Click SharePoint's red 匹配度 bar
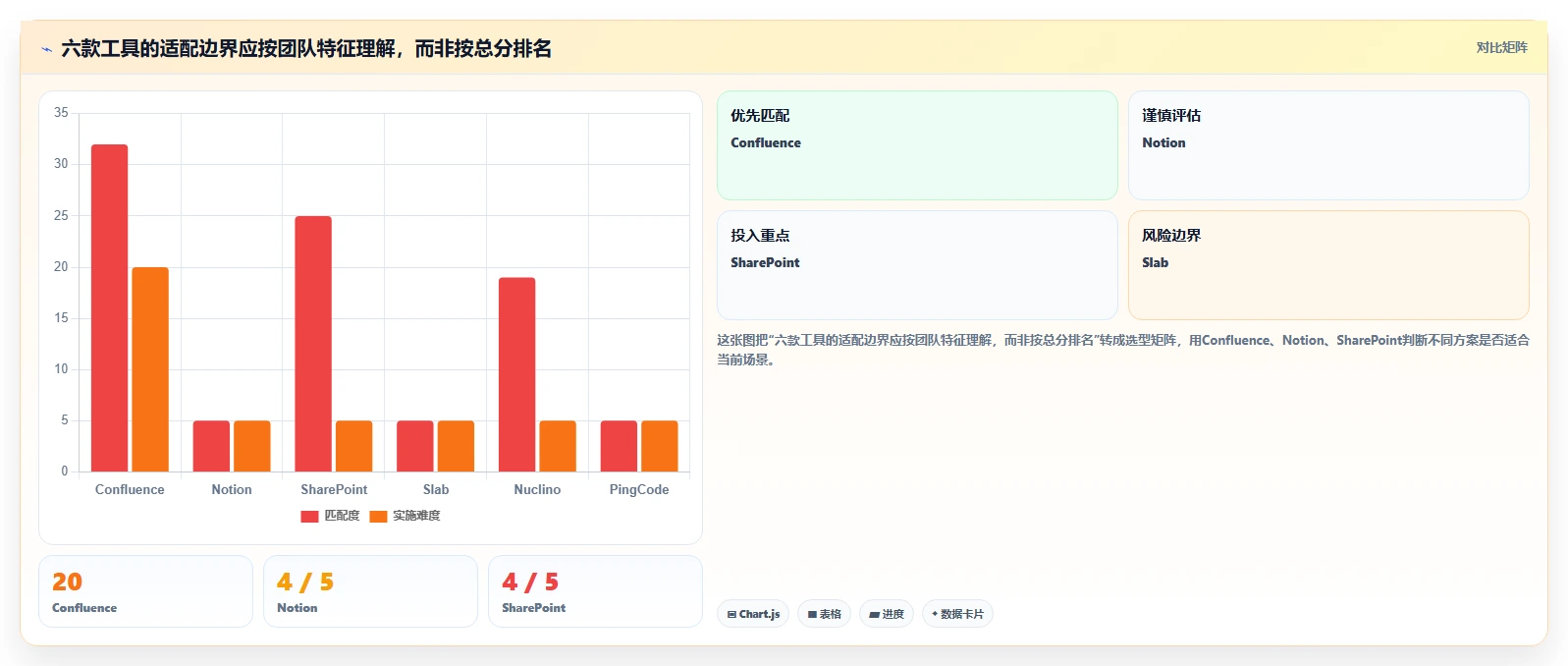1568x666 pixels. point(313,344)
